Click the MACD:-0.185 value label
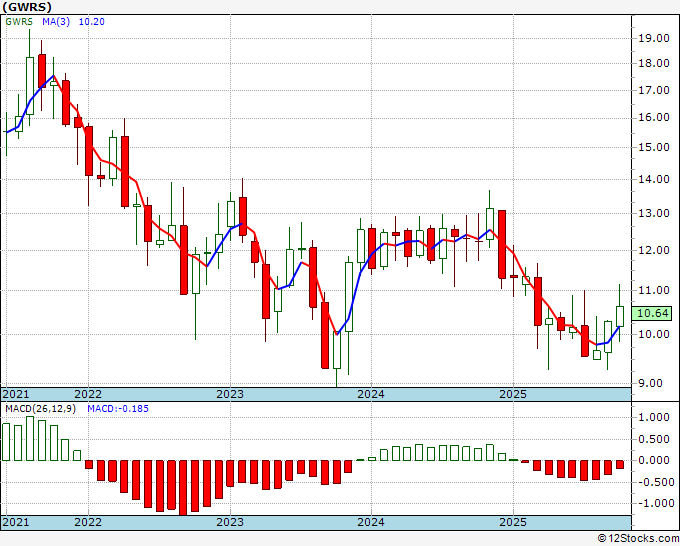The width and height of the screenshot is (680, 546). pos(118,409)
